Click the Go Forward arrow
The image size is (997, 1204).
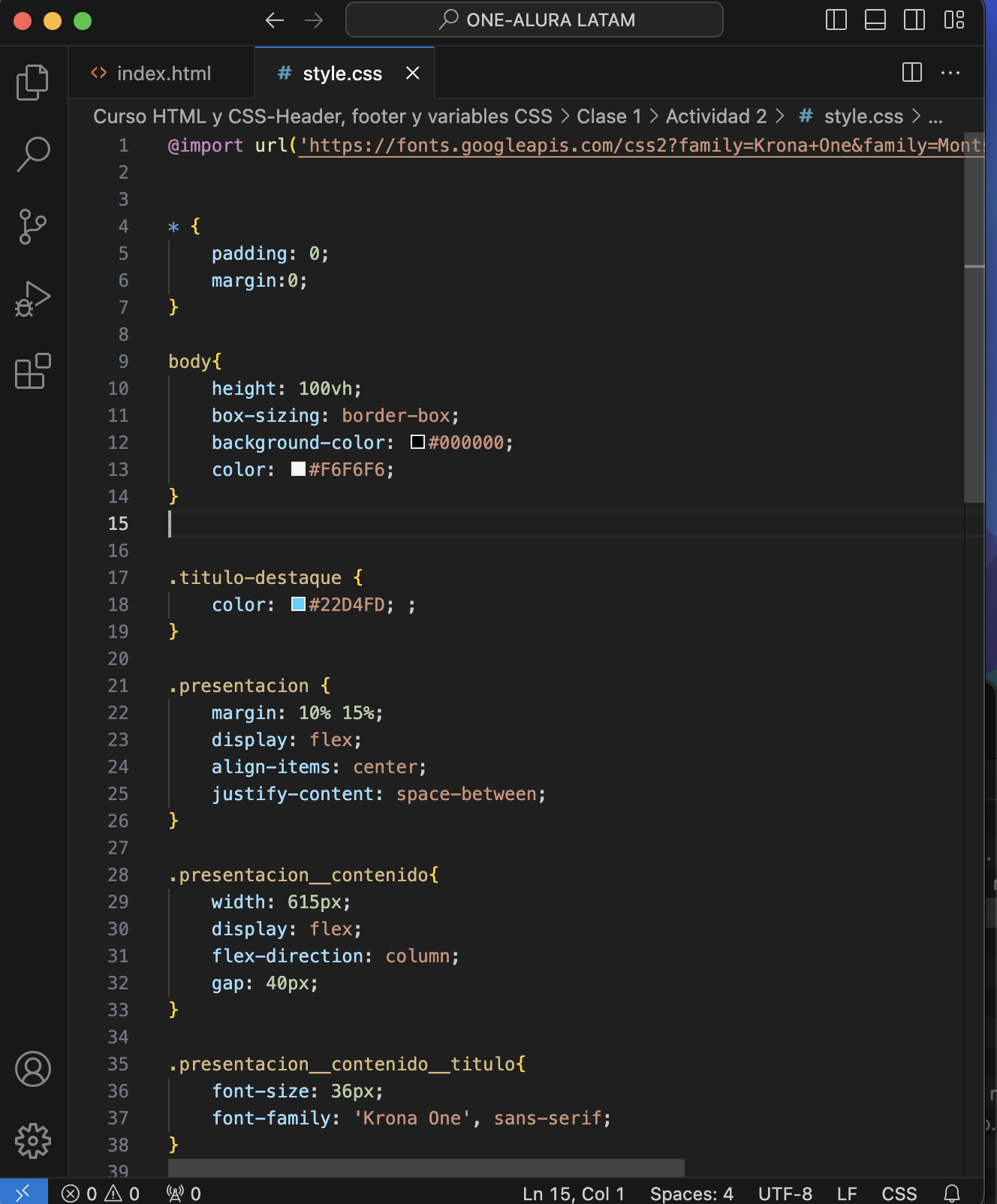(314, 20)
